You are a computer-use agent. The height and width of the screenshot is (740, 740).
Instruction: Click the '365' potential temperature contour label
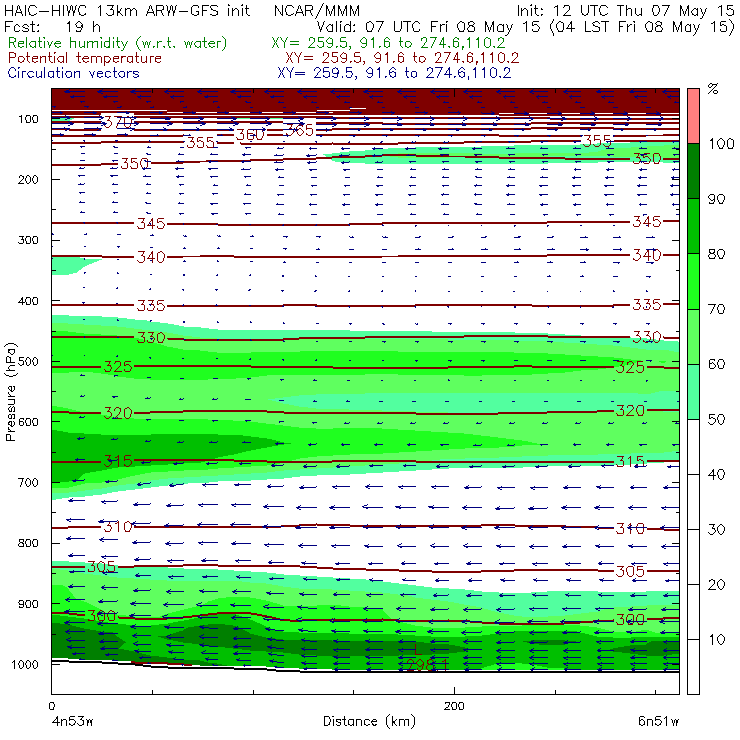(299, 130)
